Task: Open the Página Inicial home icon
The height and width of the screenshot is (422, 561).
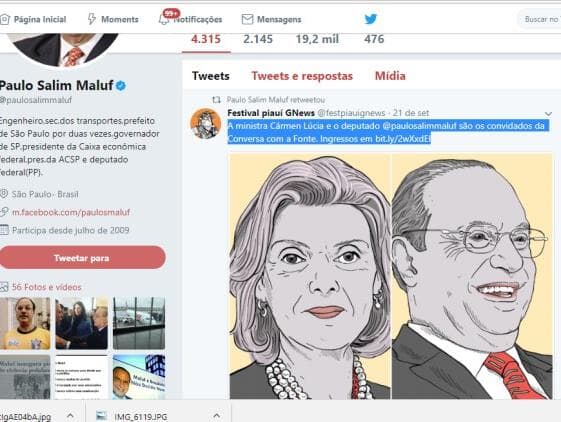Action: pos(4,19)
